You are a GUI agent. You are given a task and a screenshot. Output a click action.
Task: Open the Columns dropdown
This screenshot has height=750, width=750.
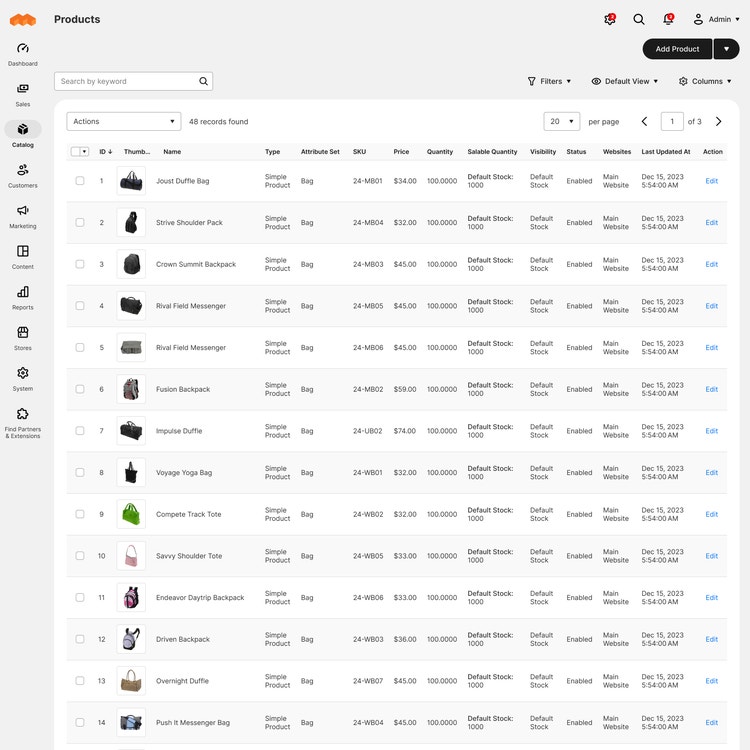pyautogui.click(x=705, y=81)
